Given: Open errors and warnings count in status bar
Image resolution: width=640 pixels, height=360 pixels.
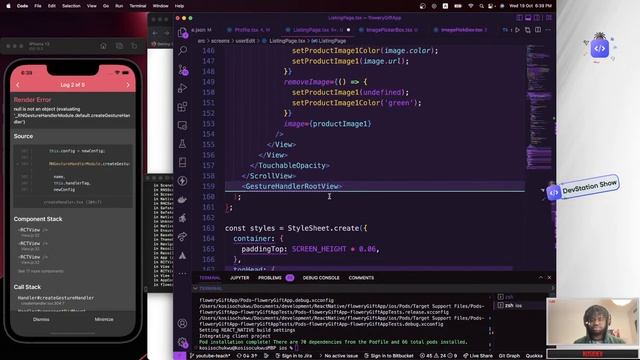Looking at the screenshot, I should (x=438, y=356).
